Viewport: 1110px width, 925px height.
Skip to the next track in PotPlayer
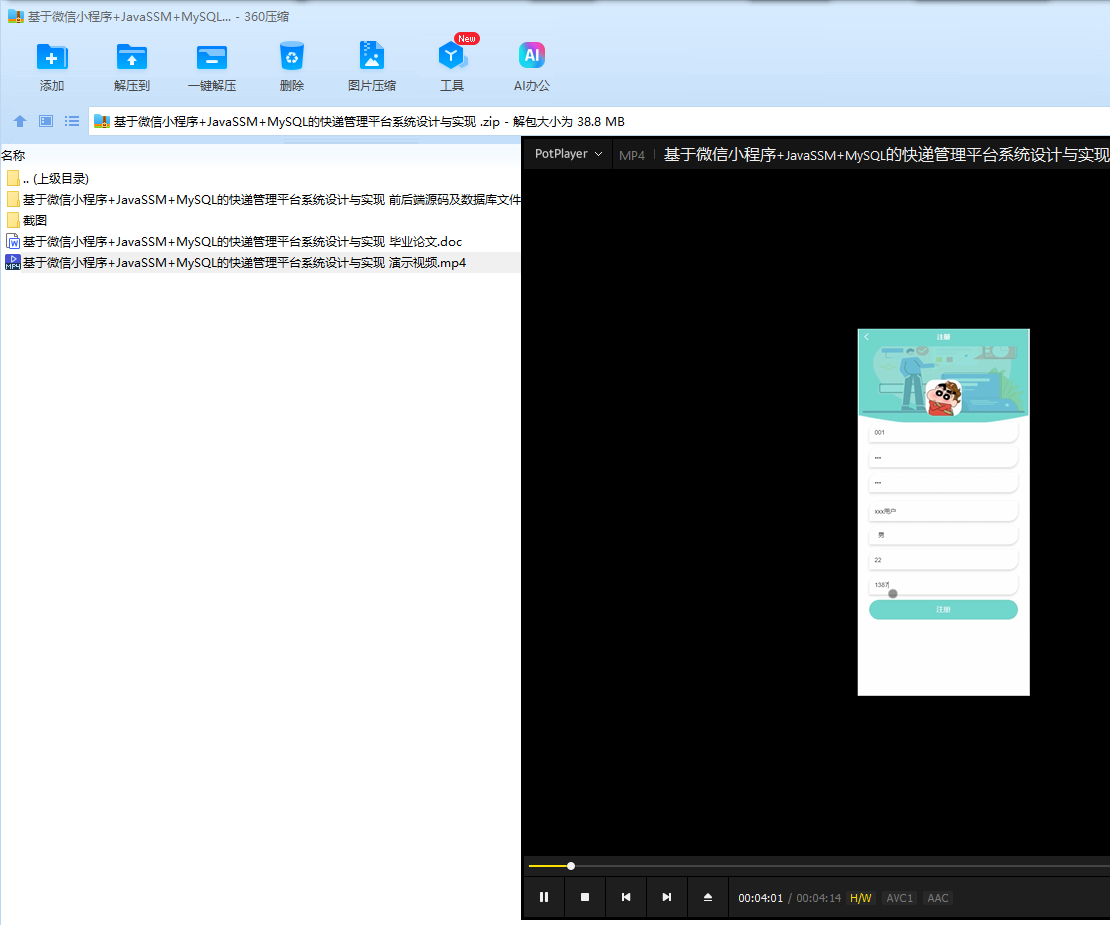667,897
